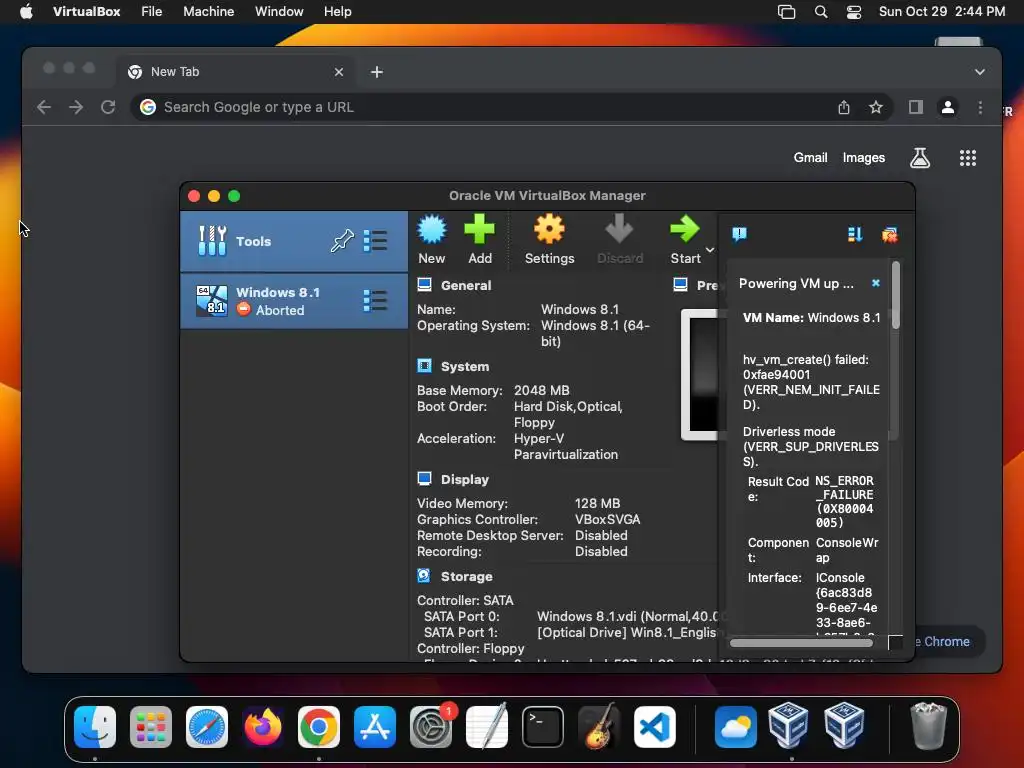This screenshot has width=1024, height=768.
Task: Click the notification sort order icon
Action: click(855, 234)
